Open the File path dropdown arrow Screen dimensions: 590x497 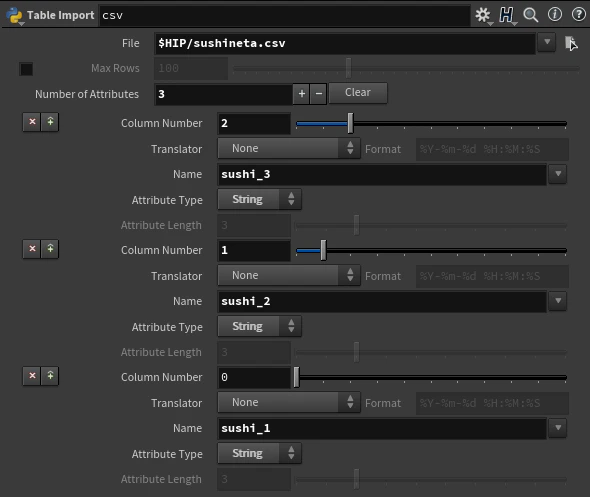(547, 42)
